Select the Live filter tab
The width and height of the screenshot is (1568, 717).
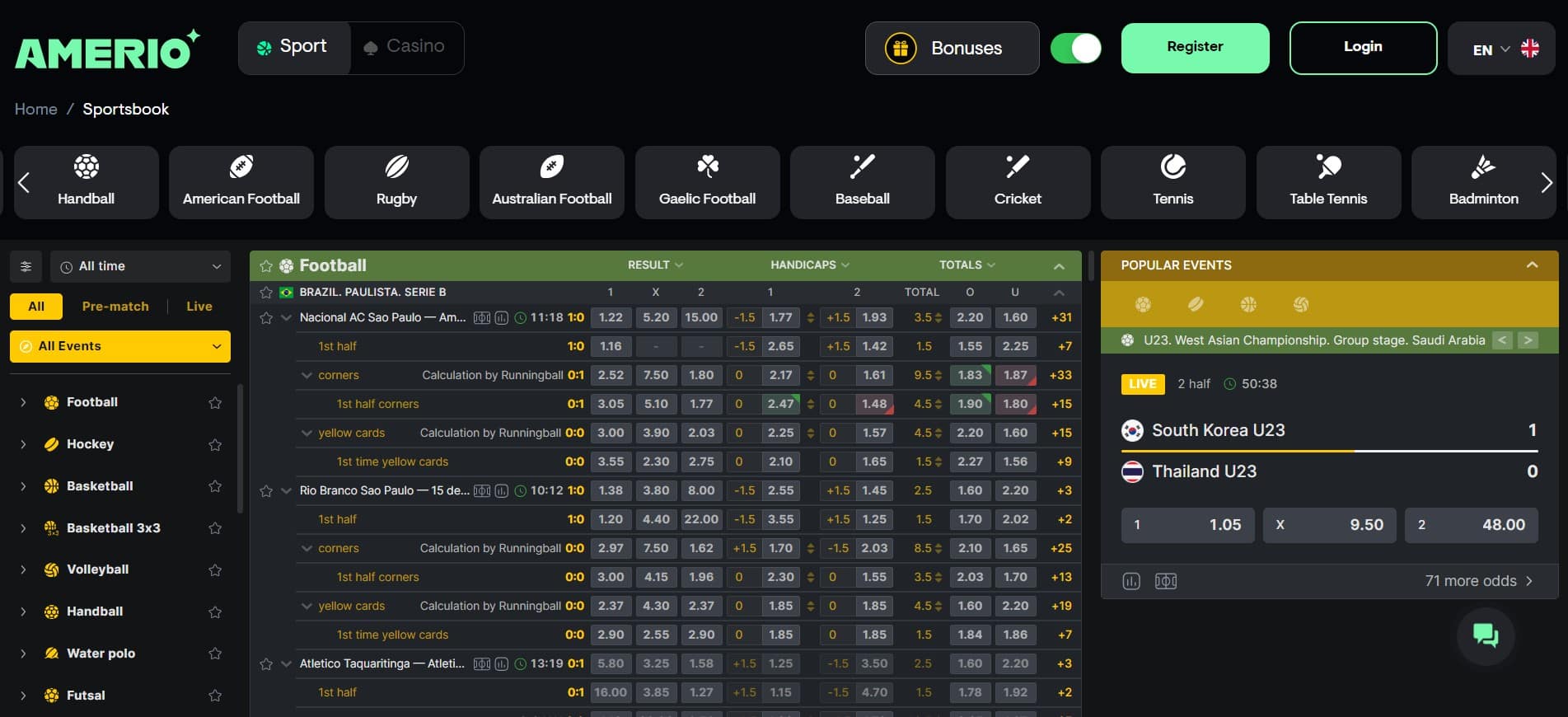click(199, 306)
